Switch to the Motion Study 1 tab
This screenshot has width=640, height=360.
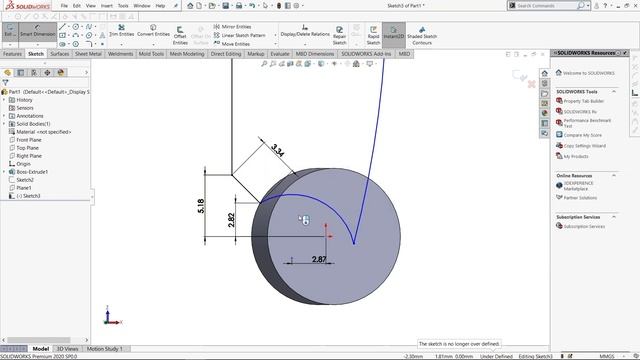click(104, 349)
